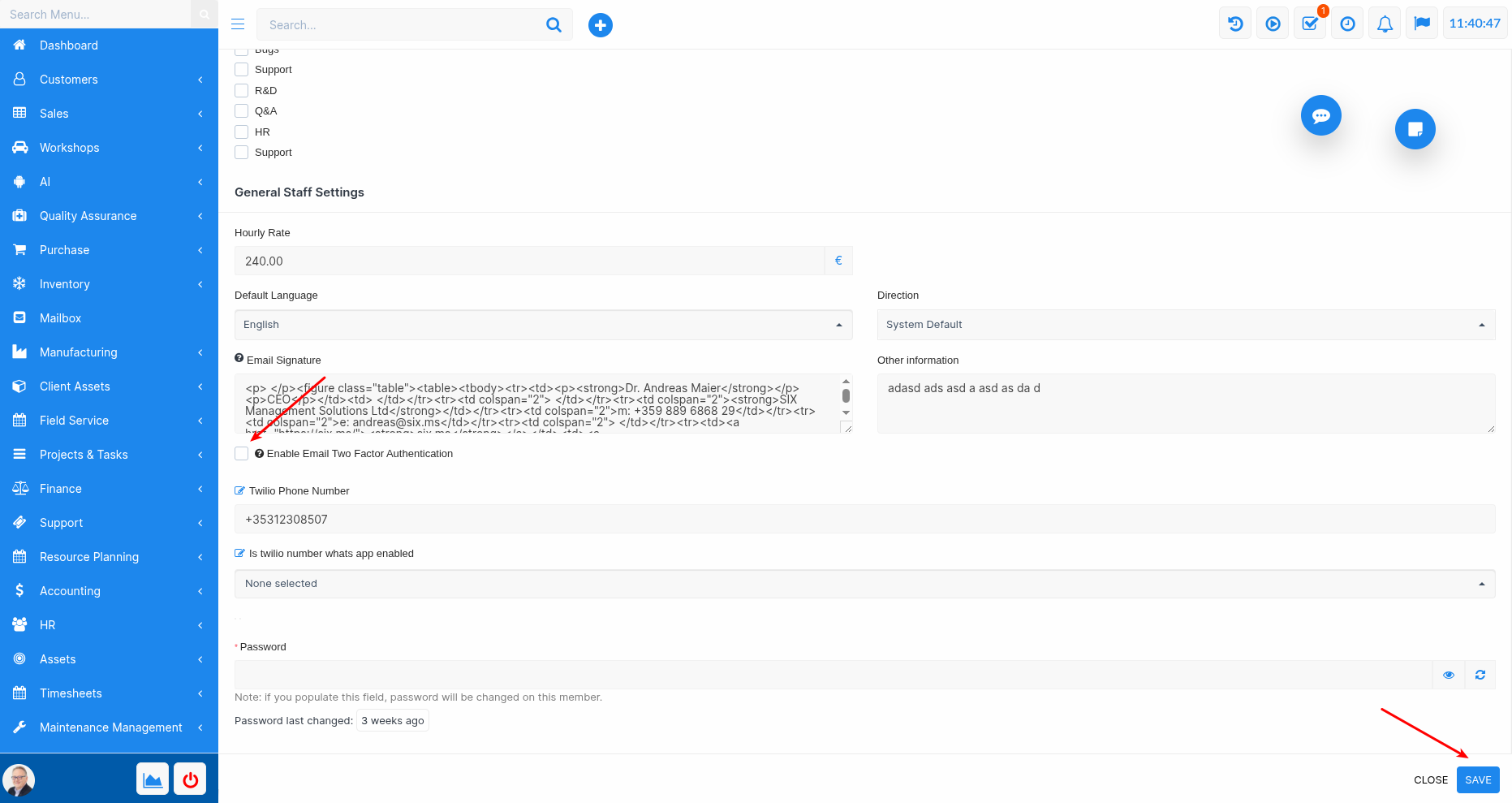Expand the Finance sidebar menu
The width and height of the screenshot is (1512, 803).
point(109,489)
